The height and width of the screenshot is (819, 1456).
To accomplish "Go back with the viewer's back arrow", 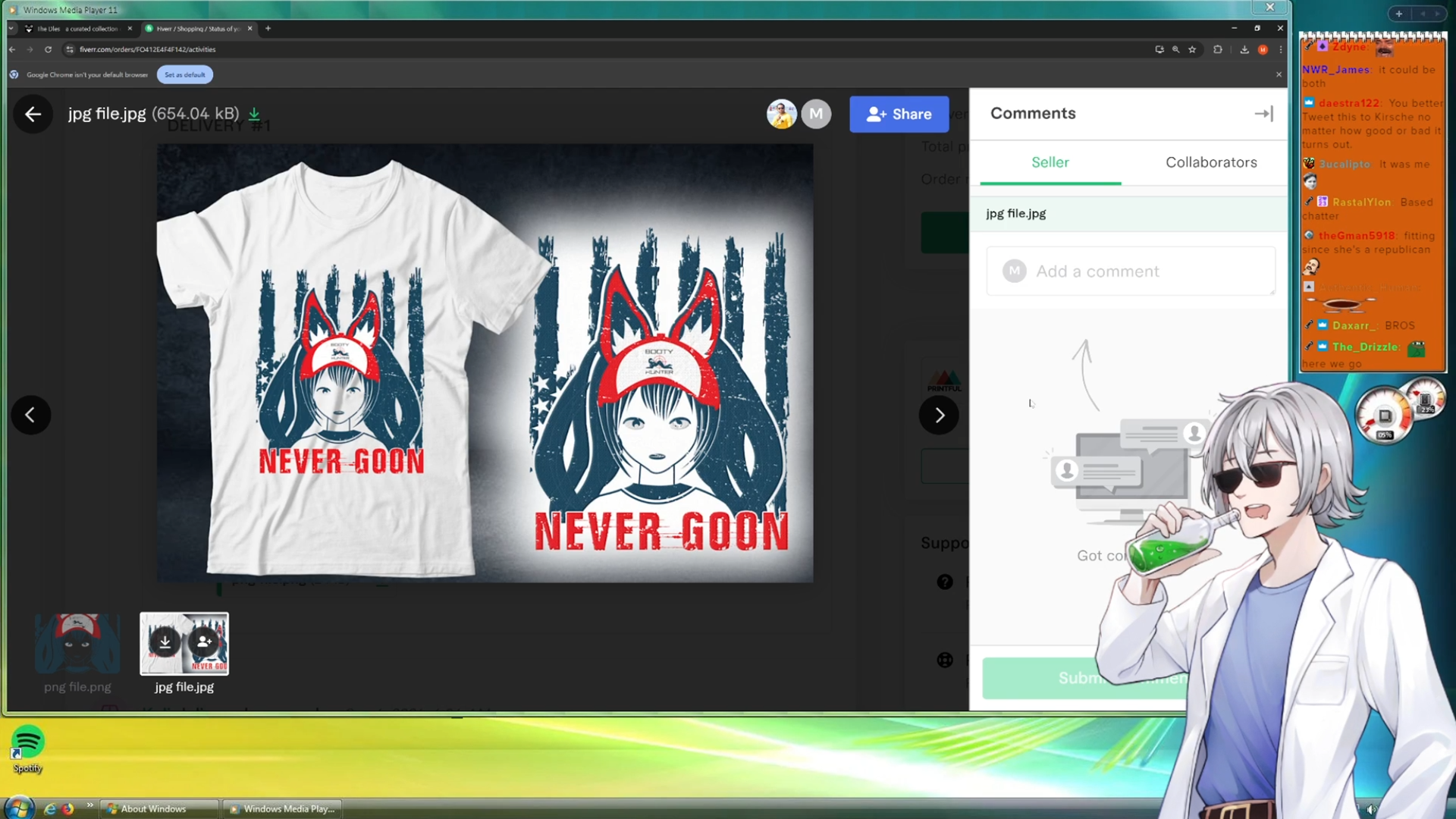I will [x=33, y=115].
